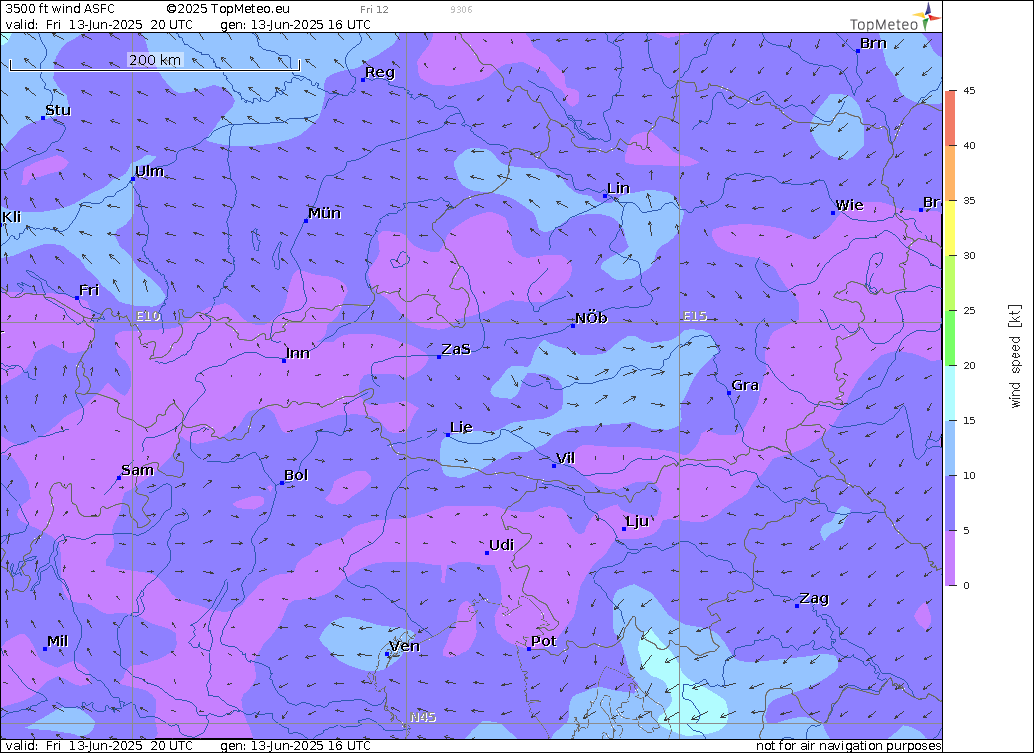Click the 'Bol' city label
Screen dimensions: 1034x753
tap(296, 475)
